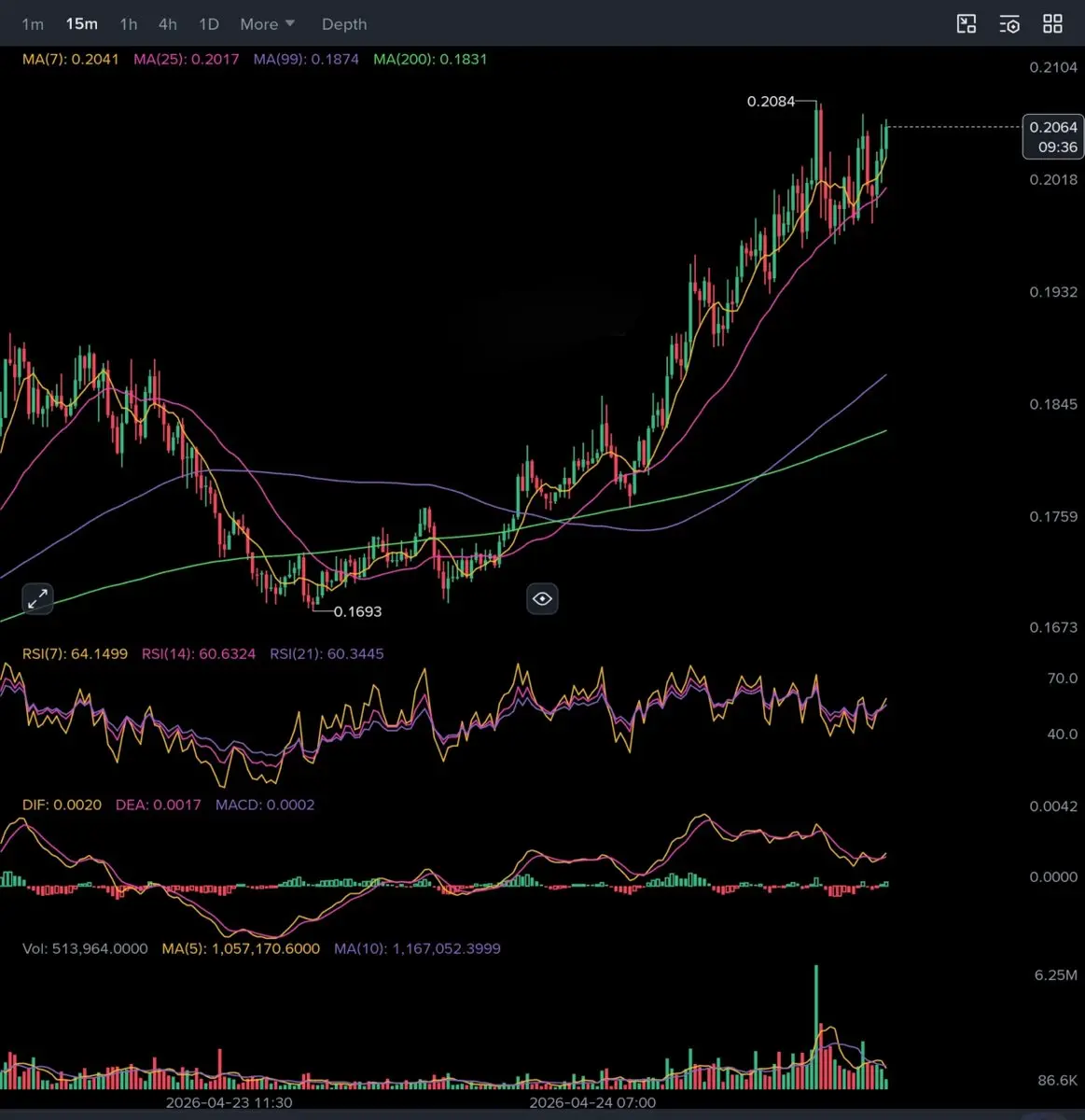Open the Depth chart view
The width and height of the screenshot is (1085, 1120).
(x=344, y=24)
